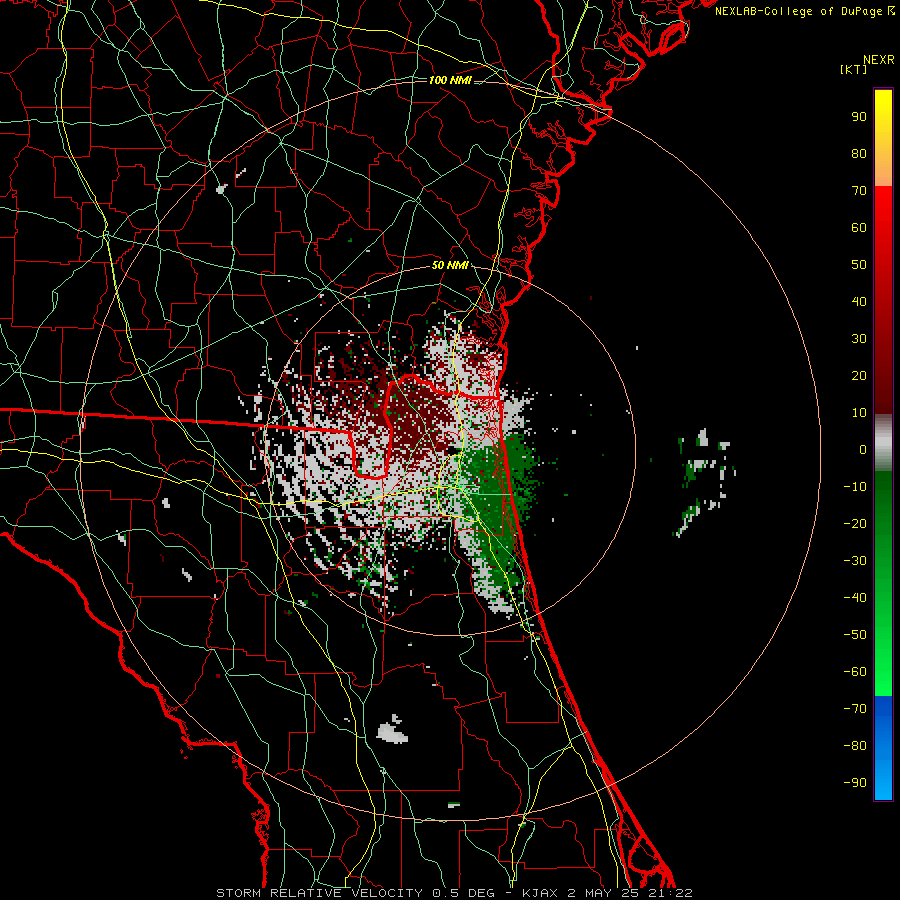Click the yellow top segment of color bar

(x=883, y=138)
